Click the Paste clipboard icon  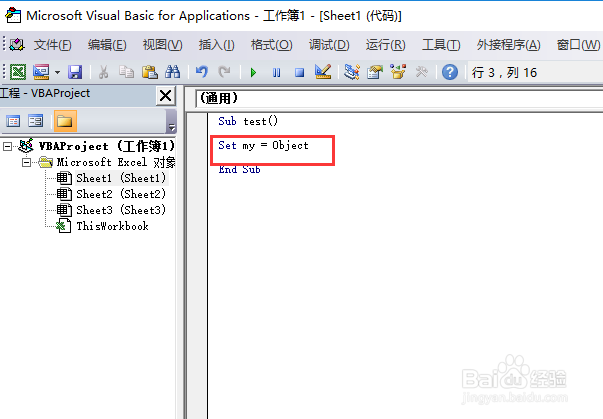[150, 72]
